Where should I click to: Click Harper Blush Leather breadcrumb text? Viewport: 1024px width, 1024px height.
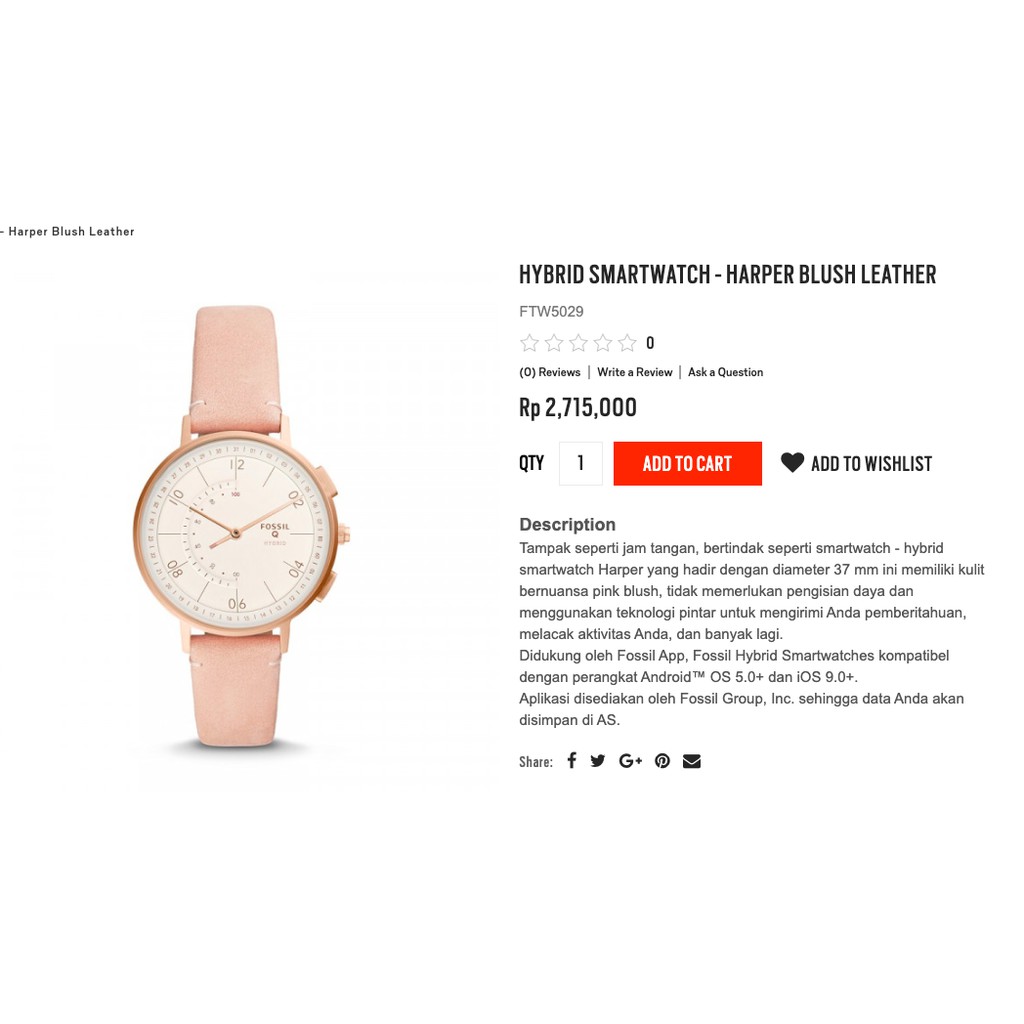pos(71,231)
